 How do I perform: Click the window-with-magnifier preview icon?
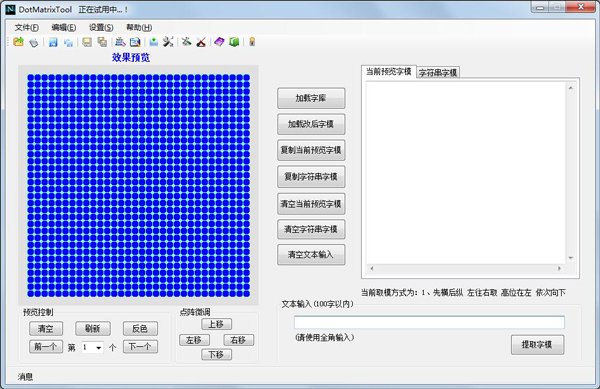[135, 42]
